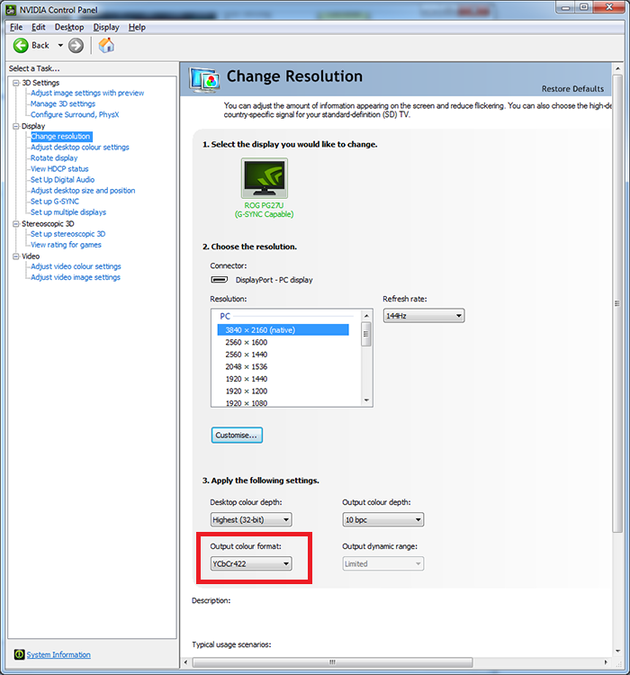Open Adjust video colour settings

[x=76, y=266]
